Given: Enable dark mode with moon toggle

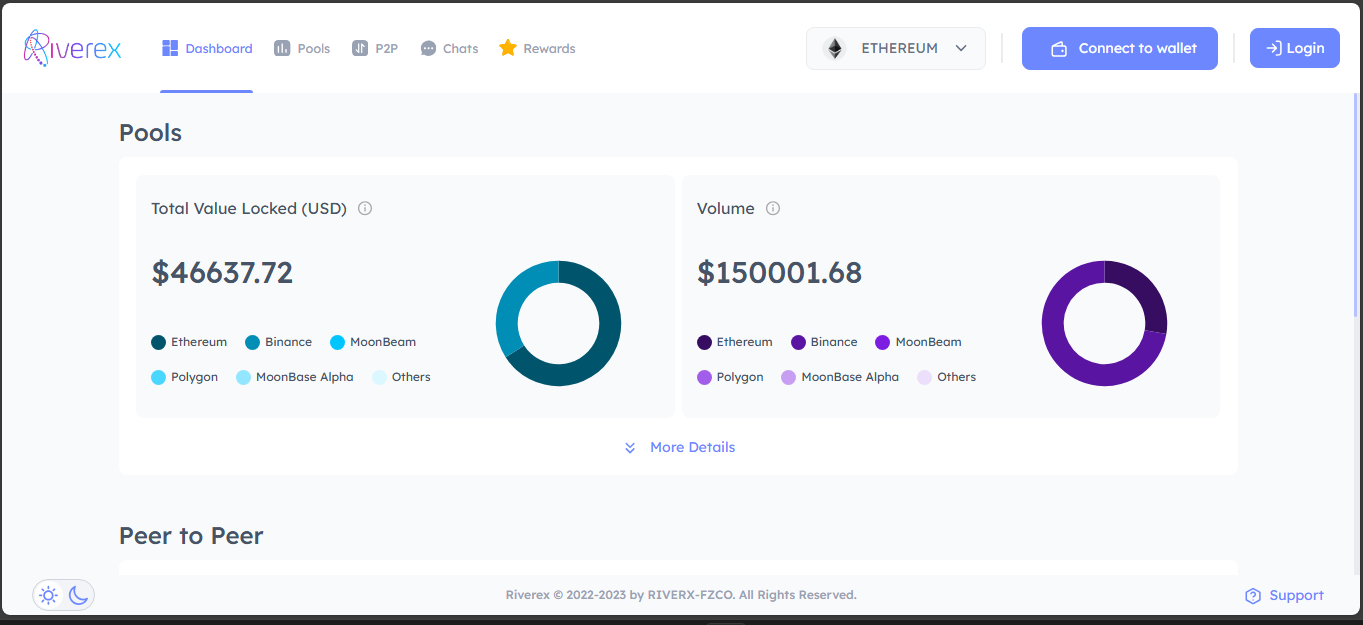Looking at the screenshot, I should point(79,596).
